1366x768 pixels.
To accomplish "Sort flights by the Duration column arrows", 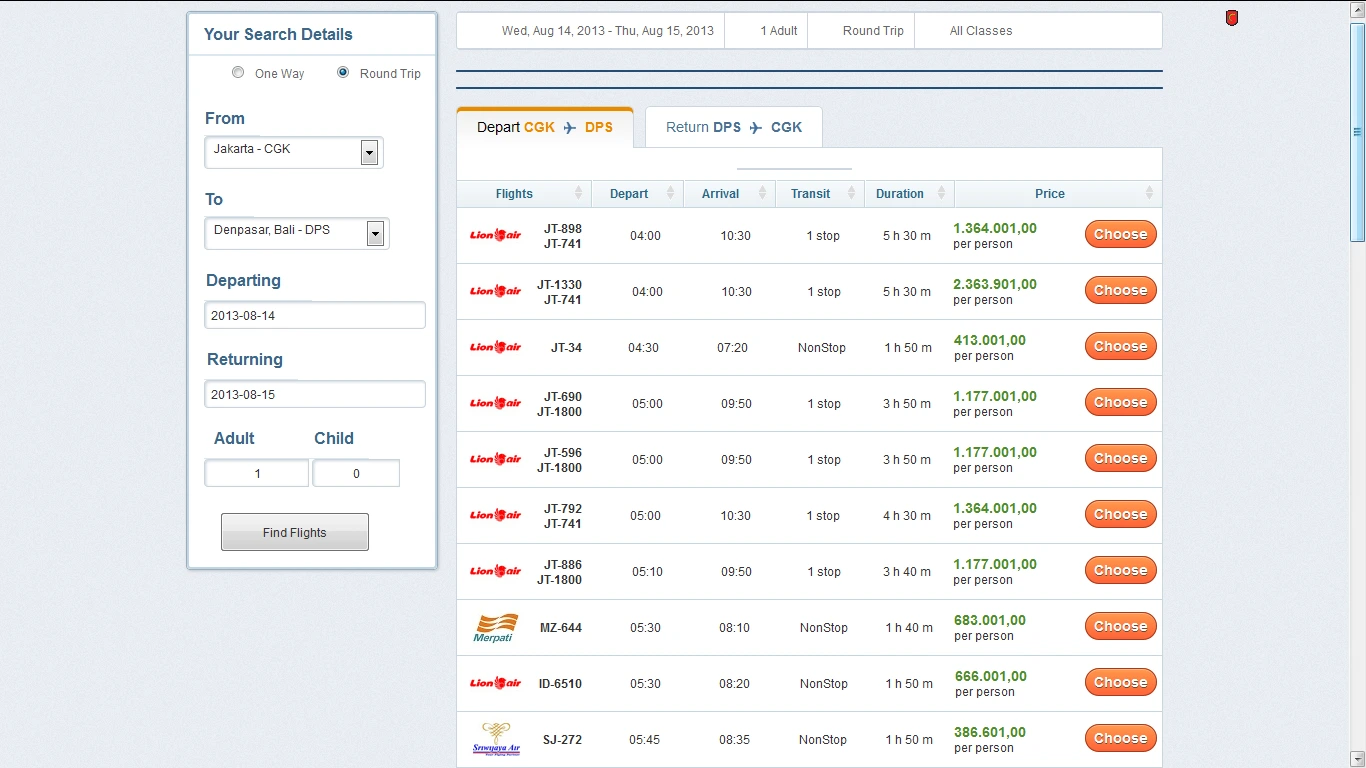I will tap(941, 193).
